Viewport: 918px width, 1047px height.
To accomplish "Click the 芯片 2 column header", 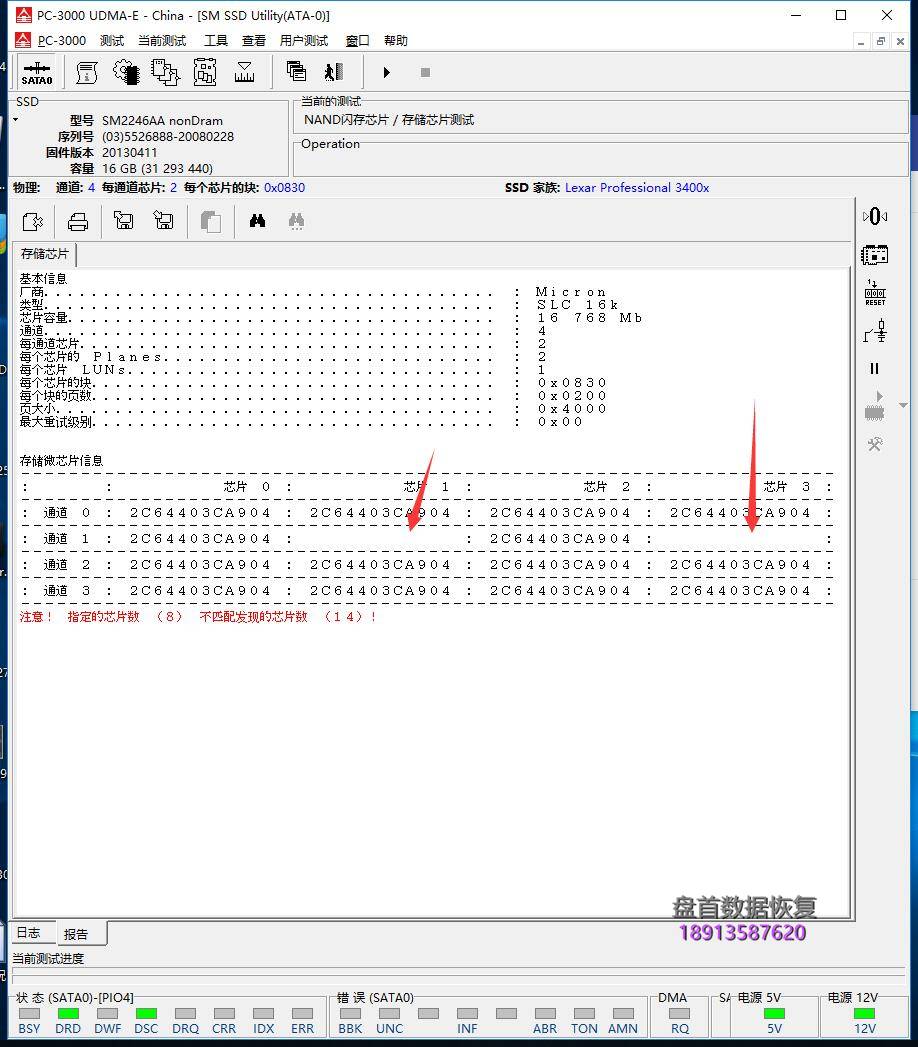I will pyautogui.click(x=607, y=487).
